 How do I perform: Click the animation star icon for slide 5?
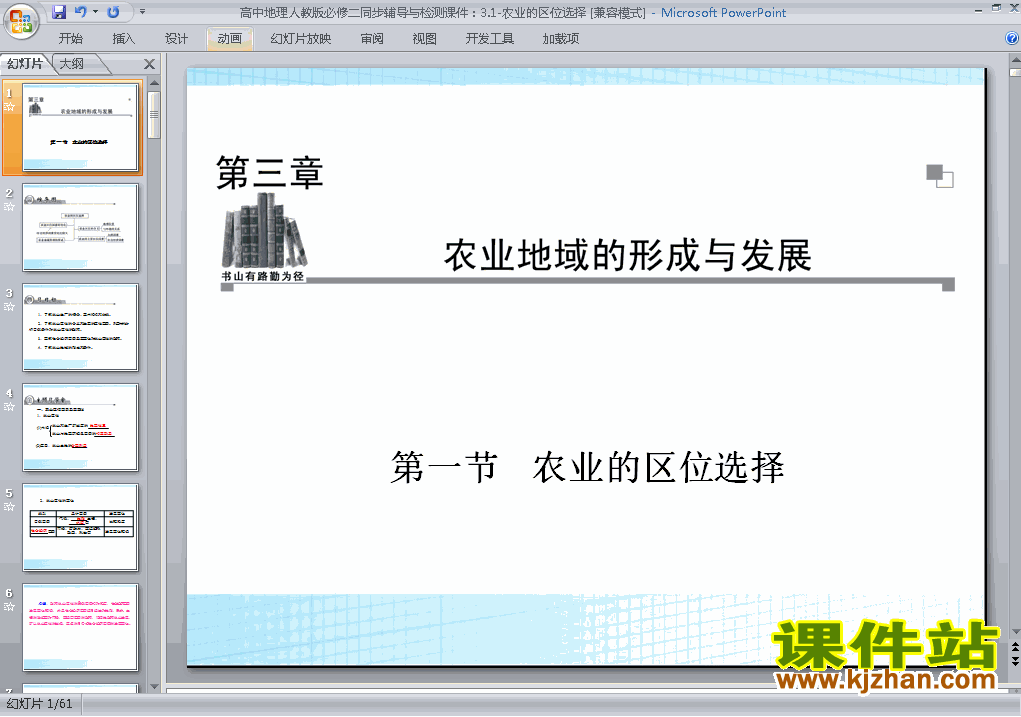point(9,507)
